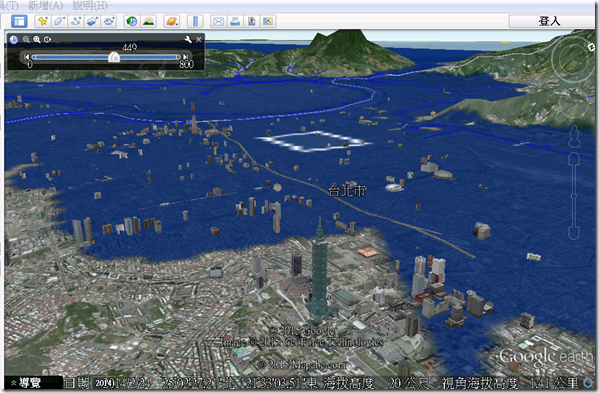Click the Street View pegman icon
This screenshot has height=393, width=599.
(574, 136)
